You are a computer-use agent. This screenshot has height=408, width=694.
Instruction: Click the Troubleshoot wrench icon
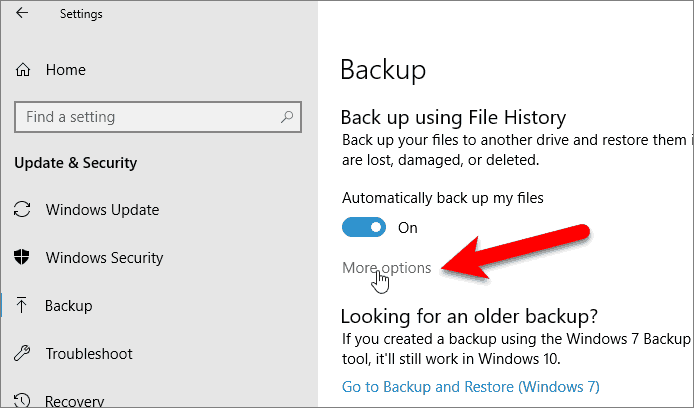[x=22, y=354]
